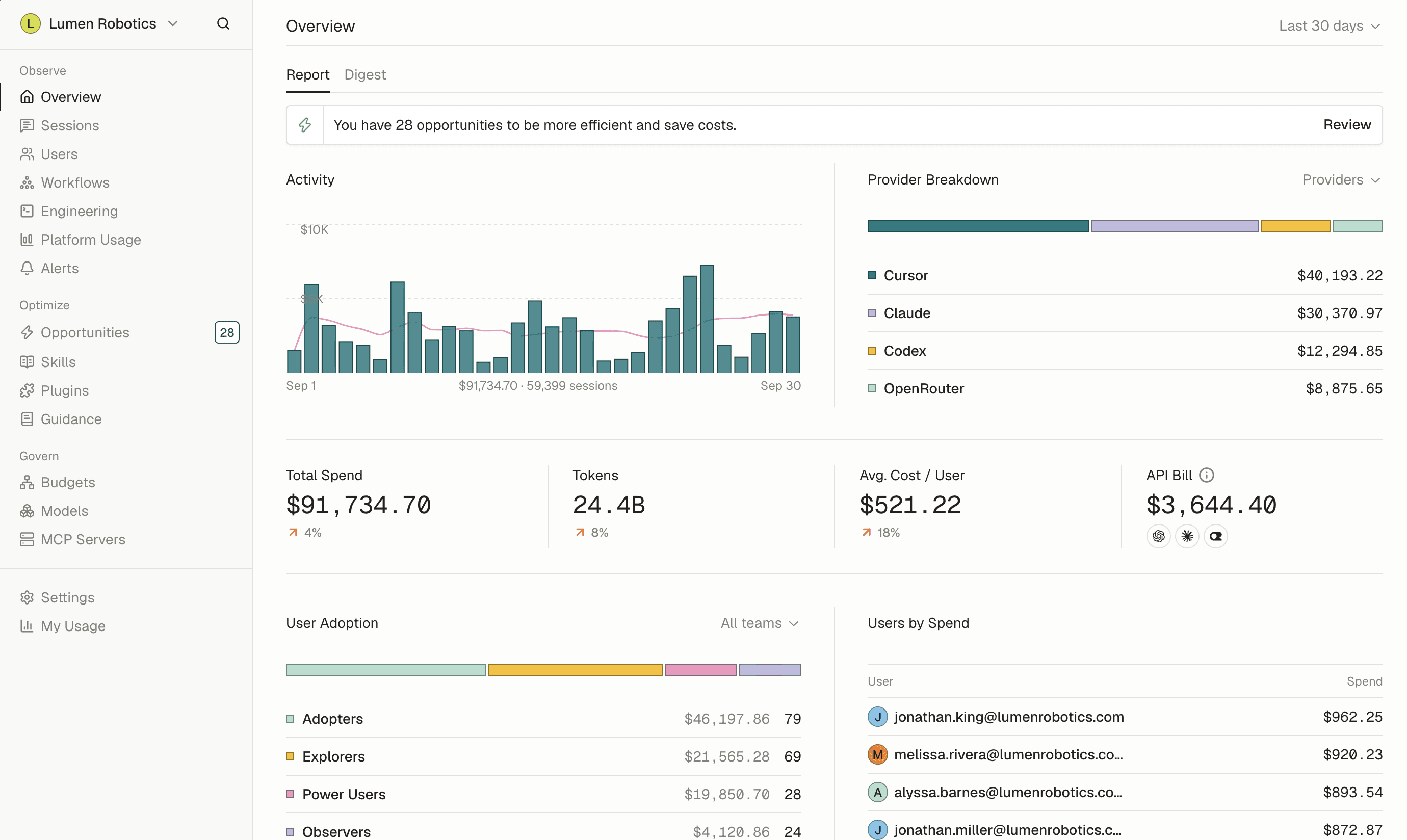Image resolution: width=1407 pixels, height=840 pixels.
Task: Click the Plugins puzzle icon
Action: [x=27, y=390]
